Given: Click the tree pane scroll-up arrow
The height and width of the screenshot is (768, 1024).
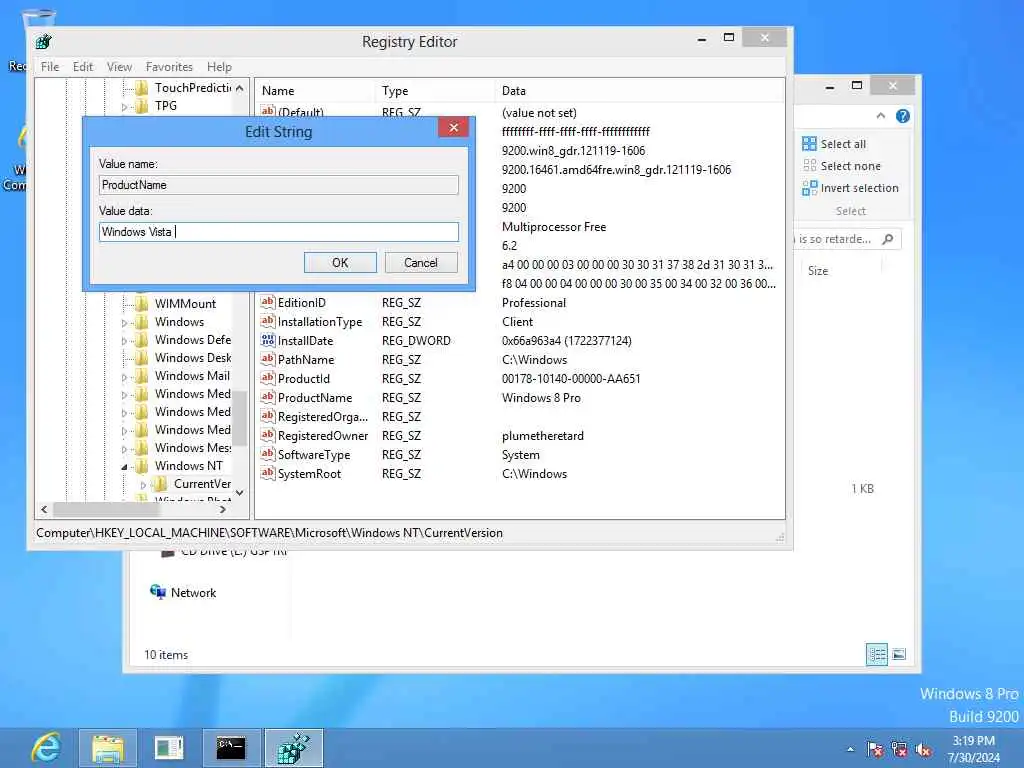Looking at the screenshot, I should [x=240, y=88].
